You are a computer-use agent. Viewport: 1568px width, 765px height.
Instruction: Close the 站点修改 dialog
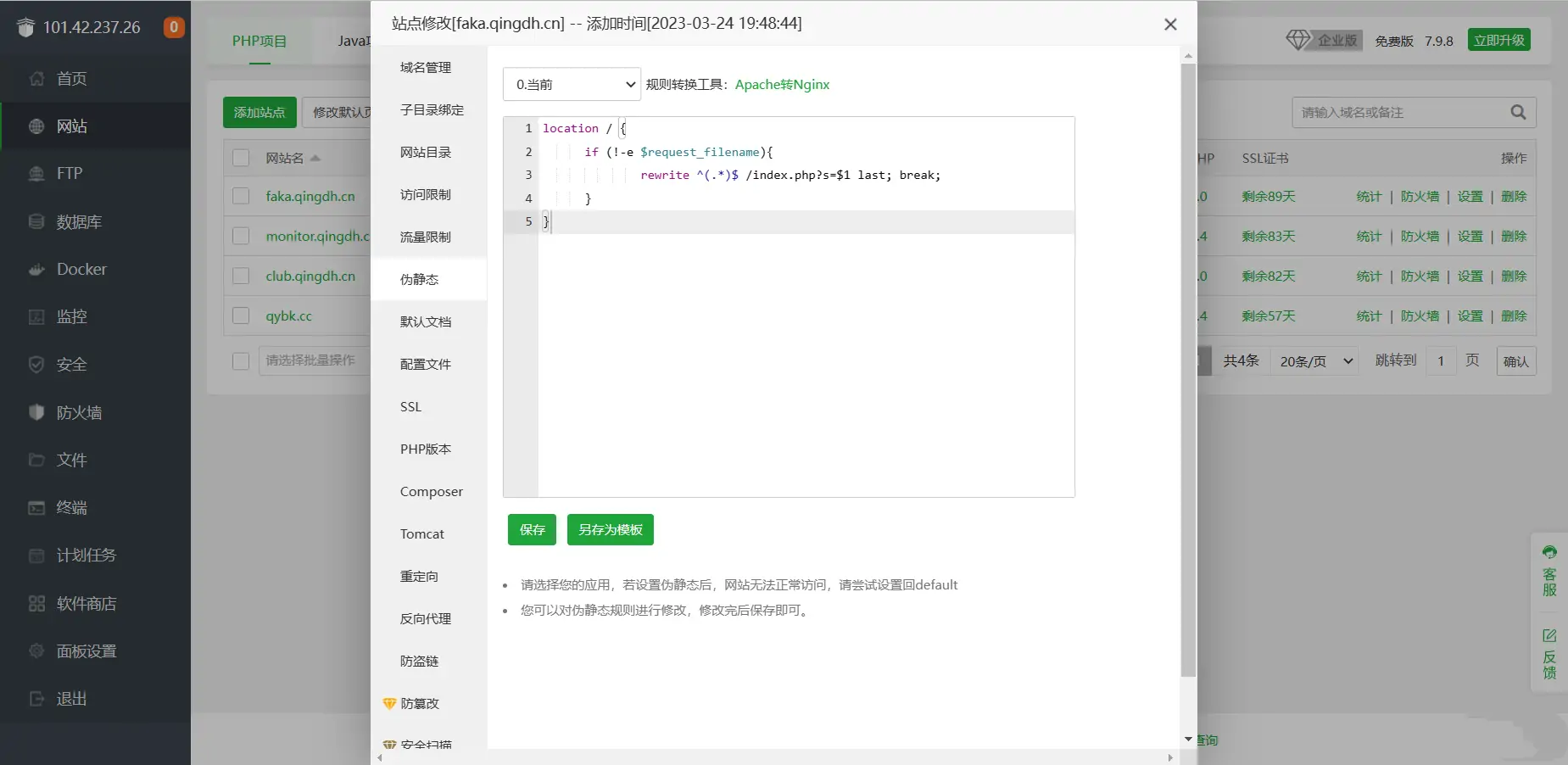click(1170, 25)
